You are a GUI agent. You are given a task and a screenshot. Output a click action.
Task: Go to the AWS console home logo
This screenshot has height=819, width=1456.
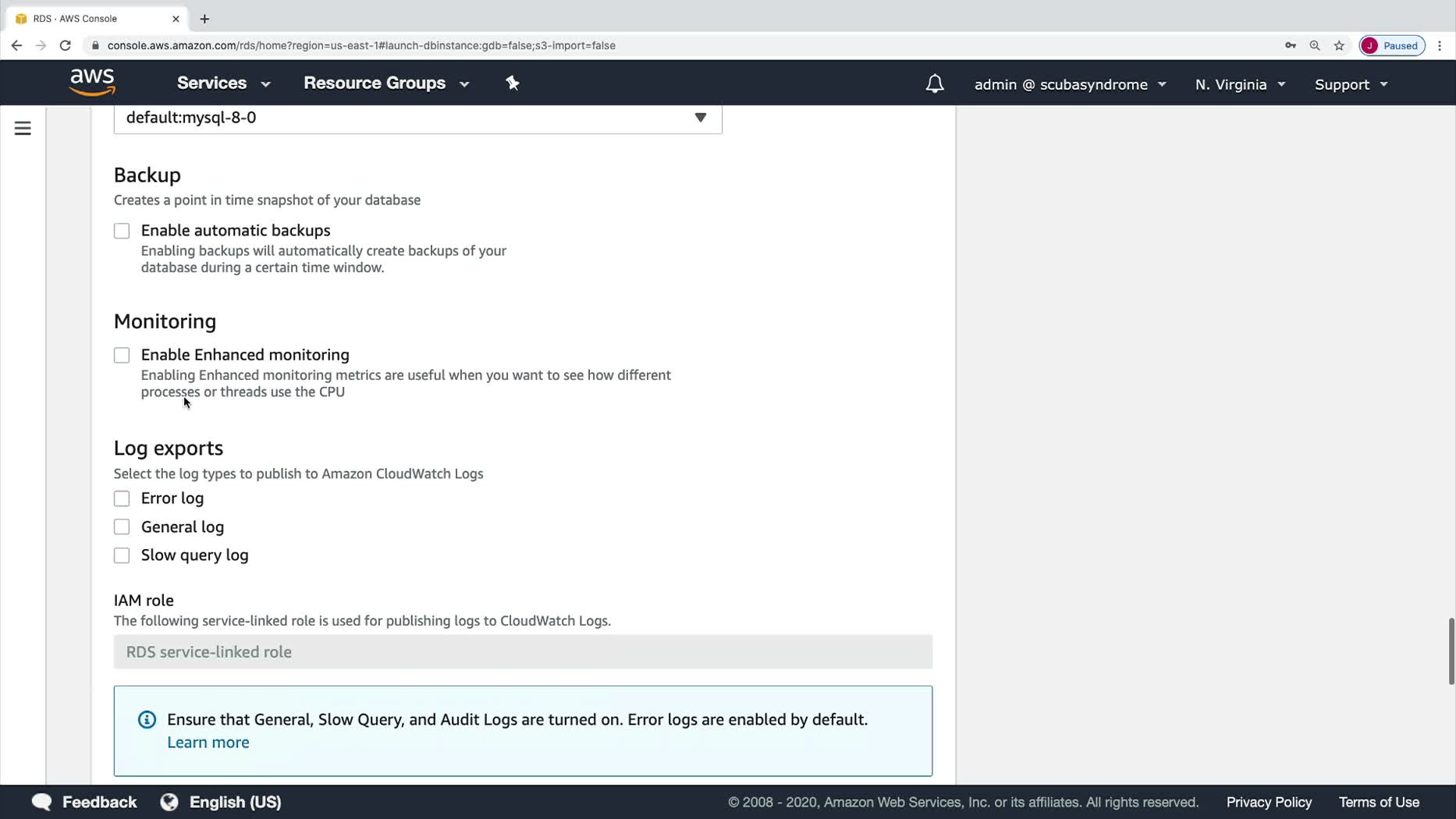coord(92,82)
